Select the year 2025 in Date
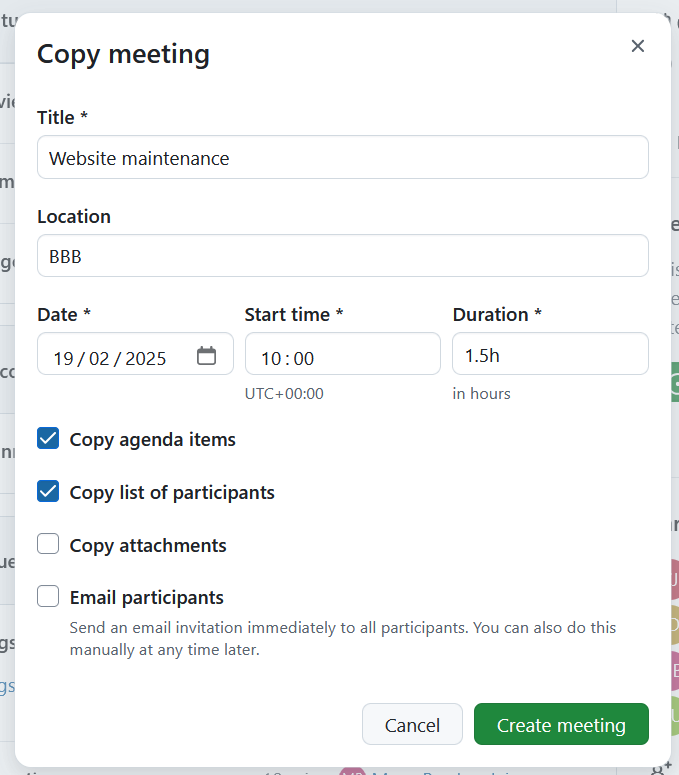This screenshot has height=775, width=679. [x=146, y=358]
